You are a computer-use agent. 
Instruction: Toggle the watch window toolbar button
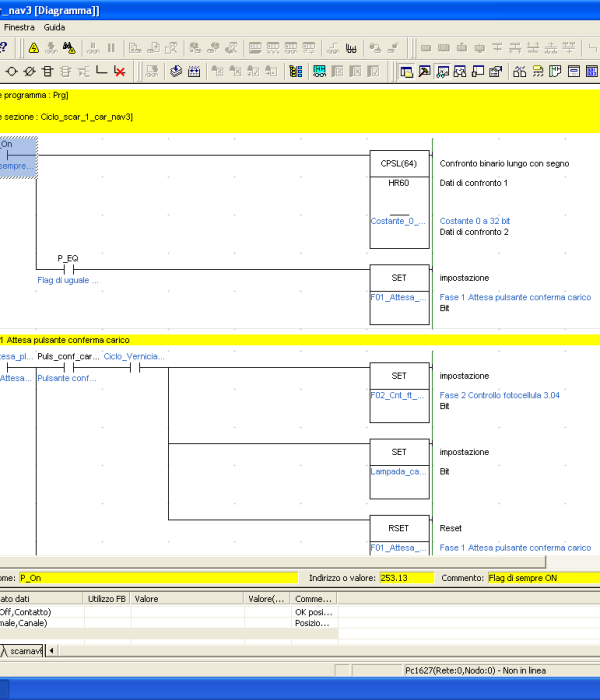tap(443, 71)
